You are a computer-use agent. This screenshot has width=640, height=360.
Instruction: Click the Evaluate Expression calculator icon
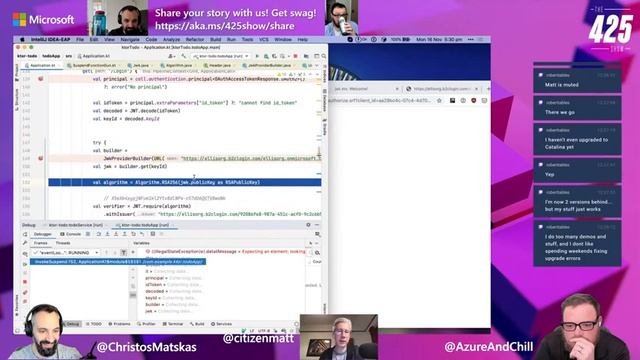tap(153, 234)
